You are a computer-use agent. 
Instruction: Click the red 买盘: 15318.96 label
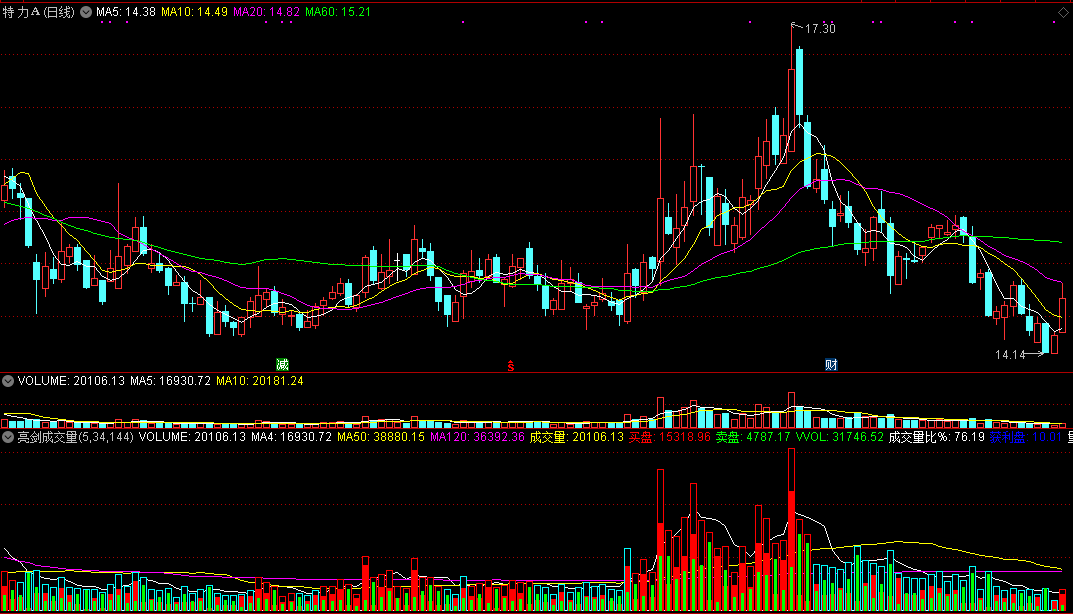pyautogui.click(x=670, y=437)
